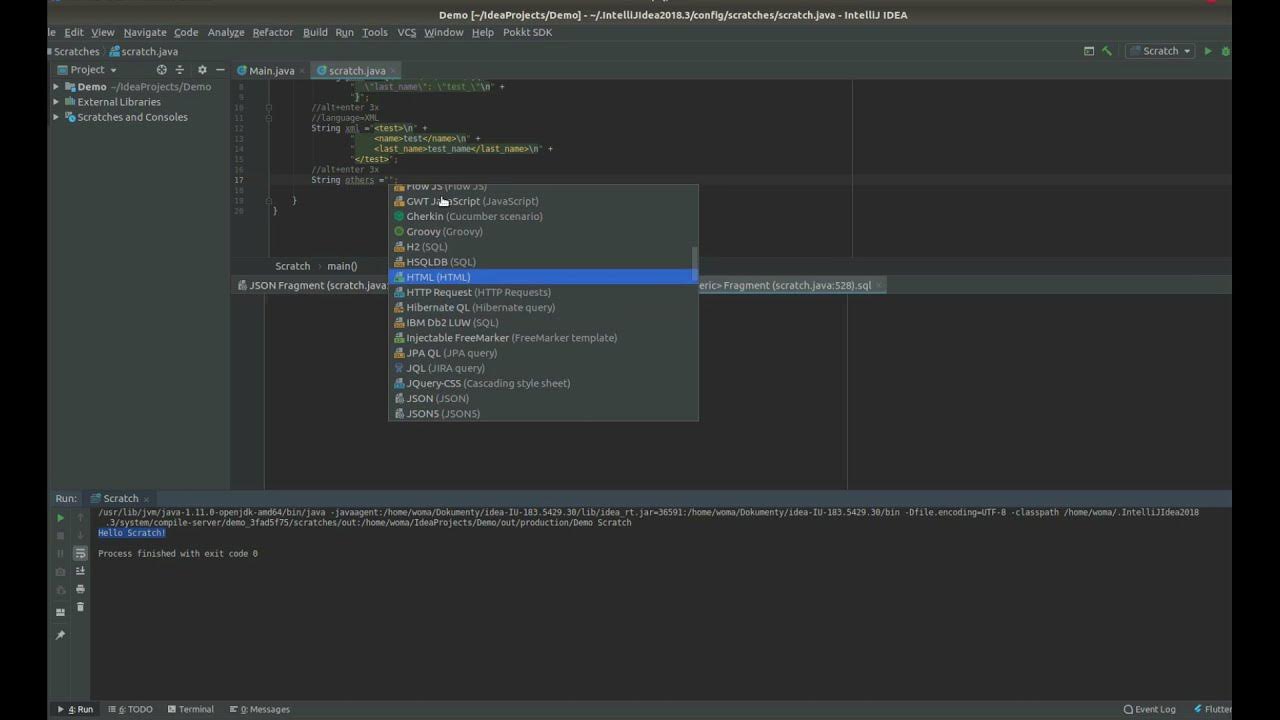The height and width of the screenshot is (720, 1280).
Task: Open the Pokkt SDK menu
Action: 526,32
